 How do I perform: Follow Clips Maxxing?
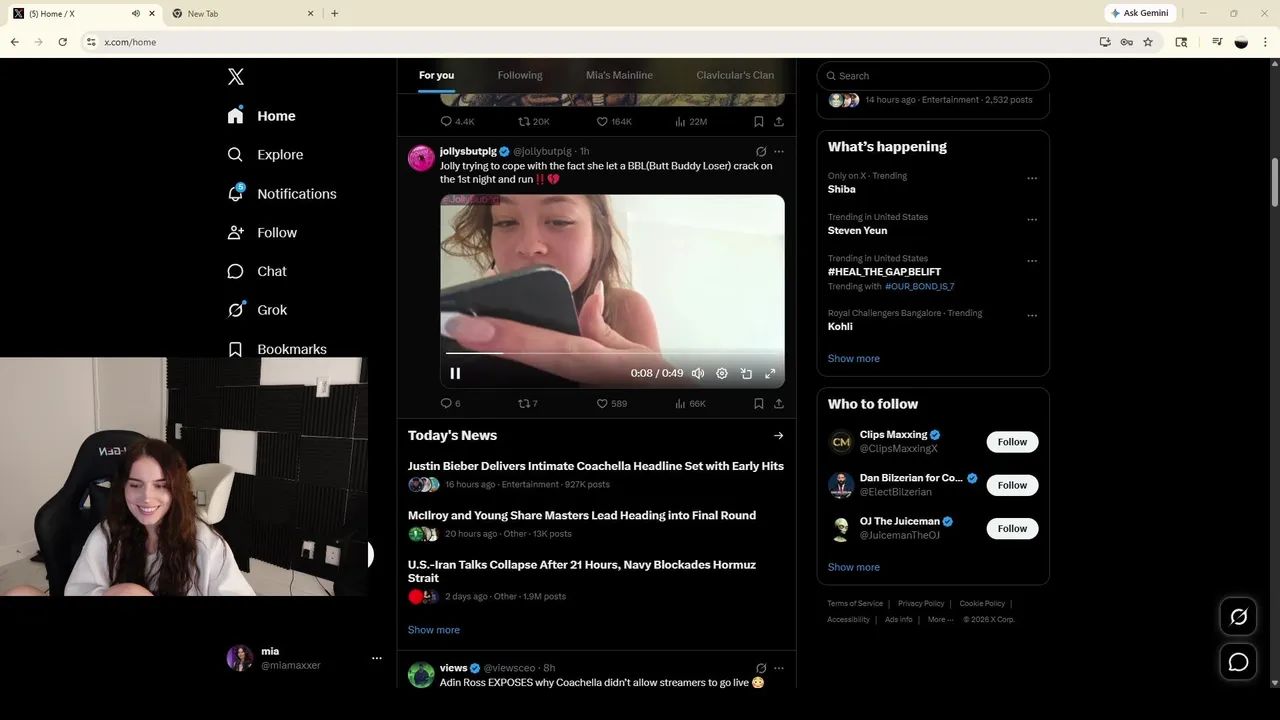pyautogui.click(x=1012, y=442)
